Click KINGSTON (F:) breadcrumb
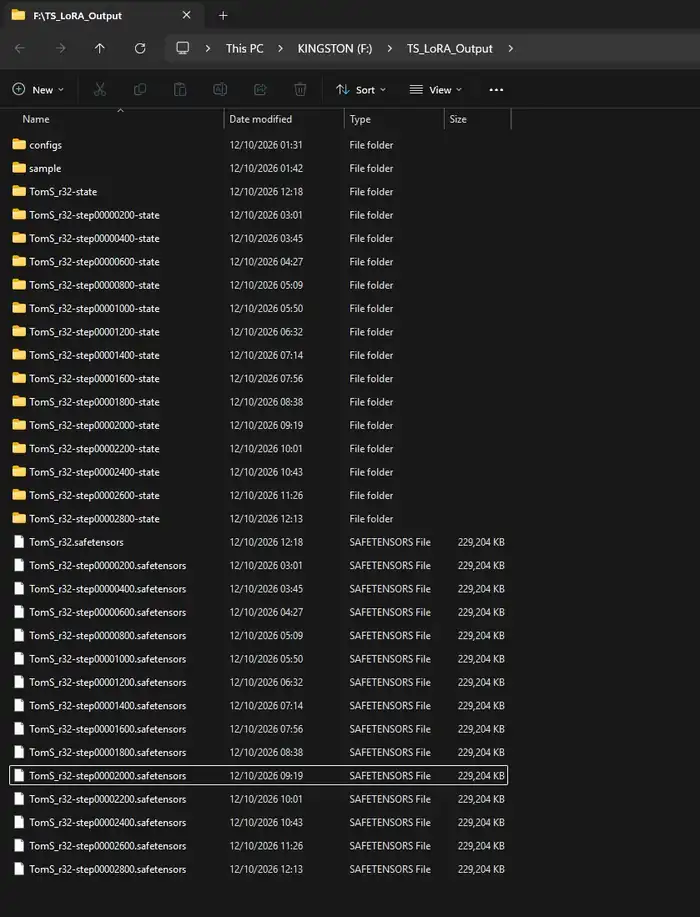The height and width of the screenshot is (917, 700). (335, 49)
